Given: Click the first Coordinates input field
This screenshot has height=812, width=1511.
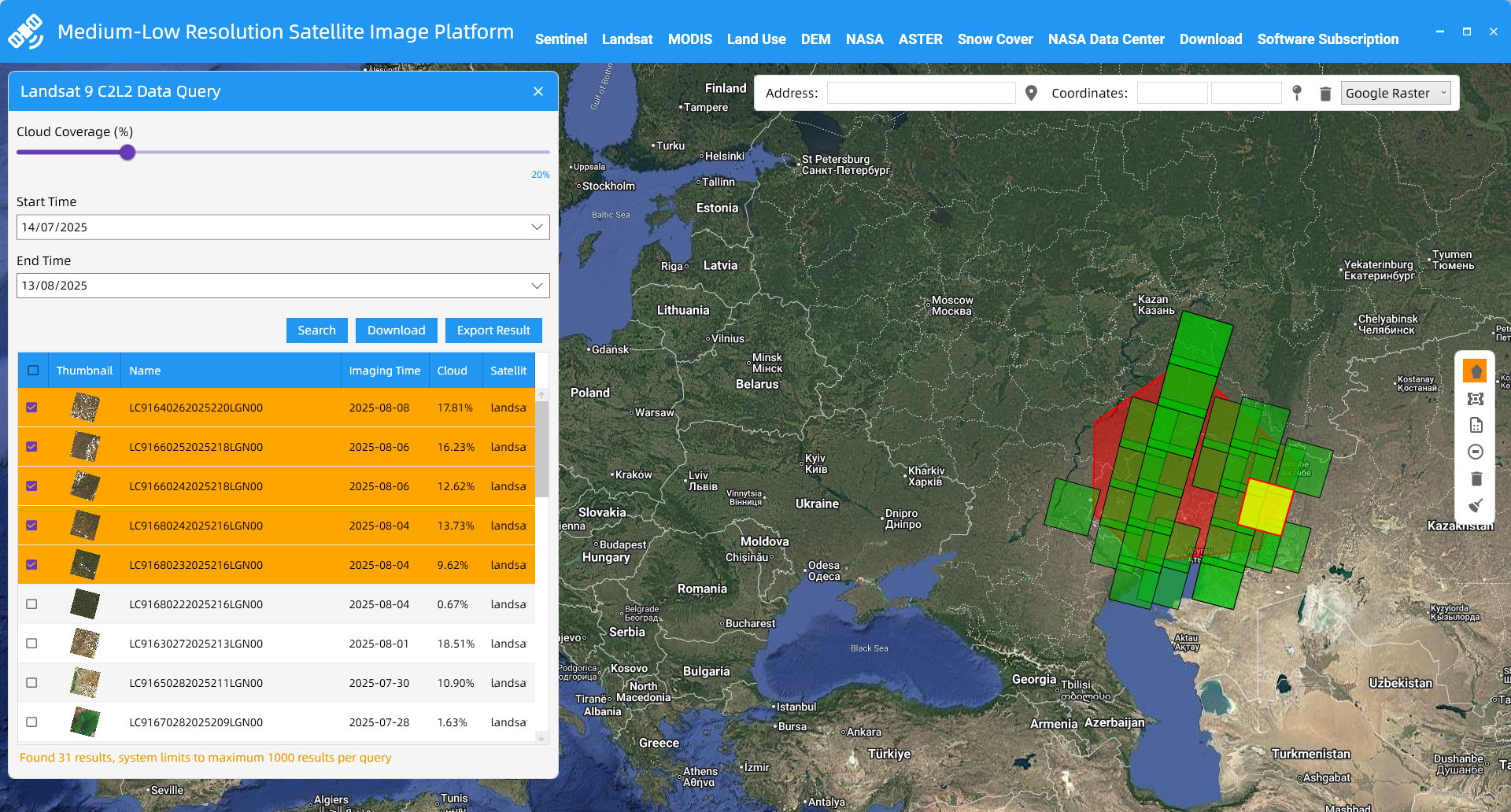Looking at the screenshot, I should 1173,93.
